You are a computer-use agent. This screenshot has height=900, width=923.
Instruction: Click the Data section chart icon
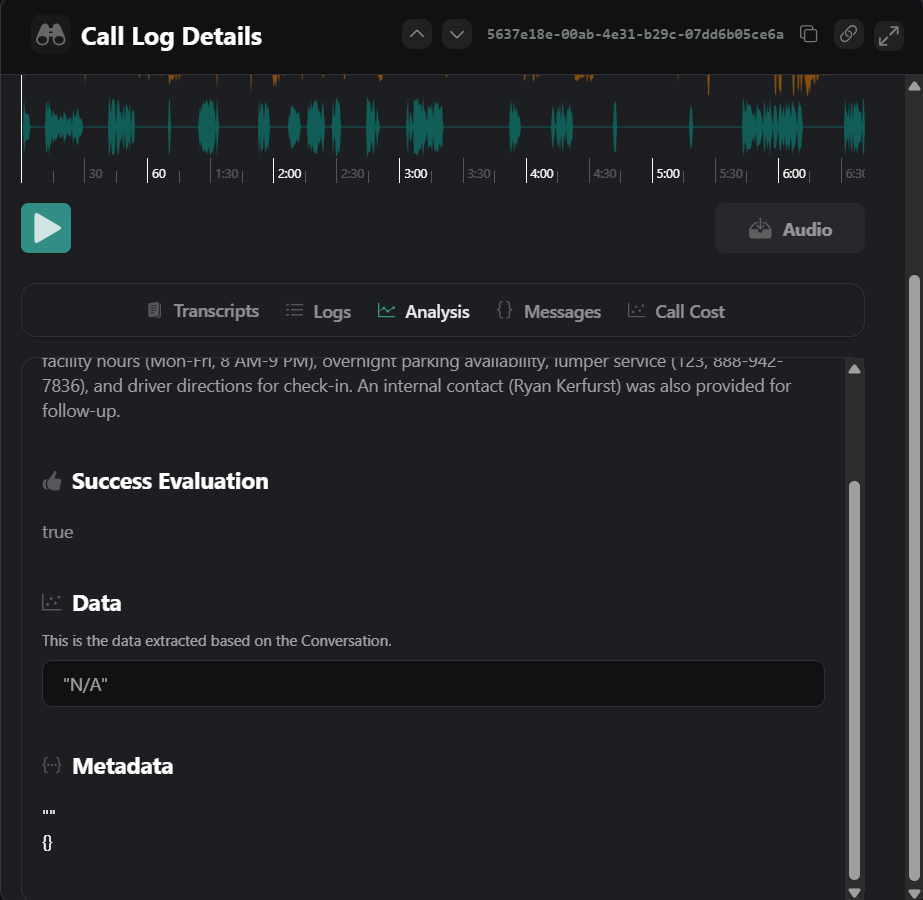(x=51, y=602)
